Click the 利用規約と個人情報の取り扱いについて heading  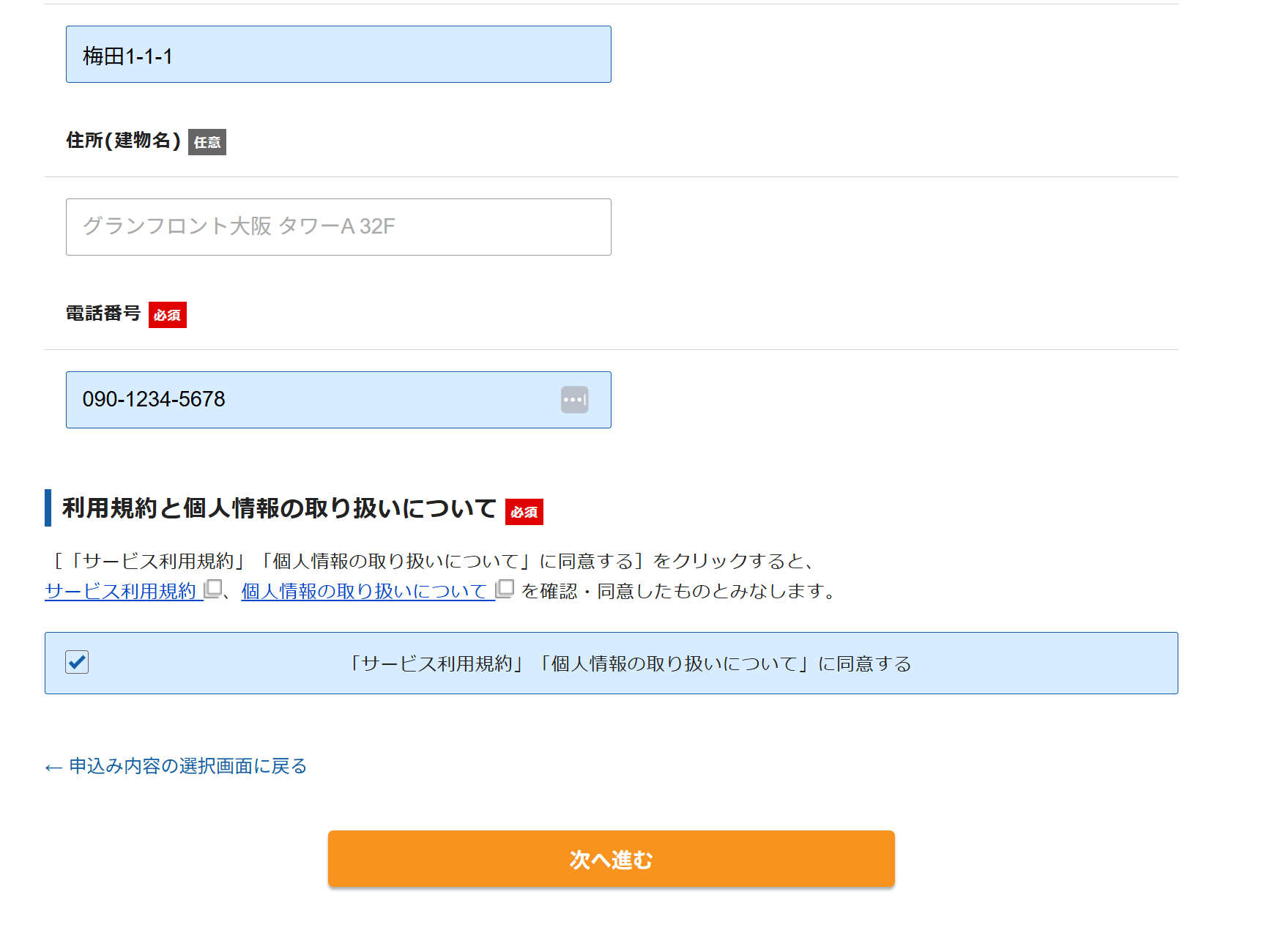(279, 508)
